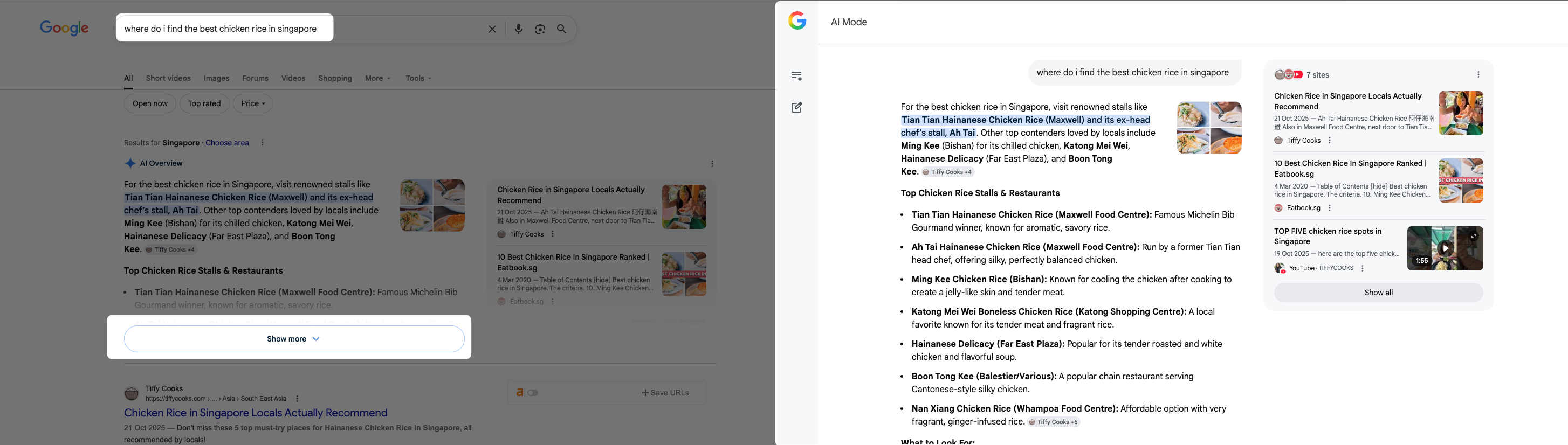This screenshot has height=445, width=1568.
Task: Switch to the Shopping tab
Action: [335, 79]
